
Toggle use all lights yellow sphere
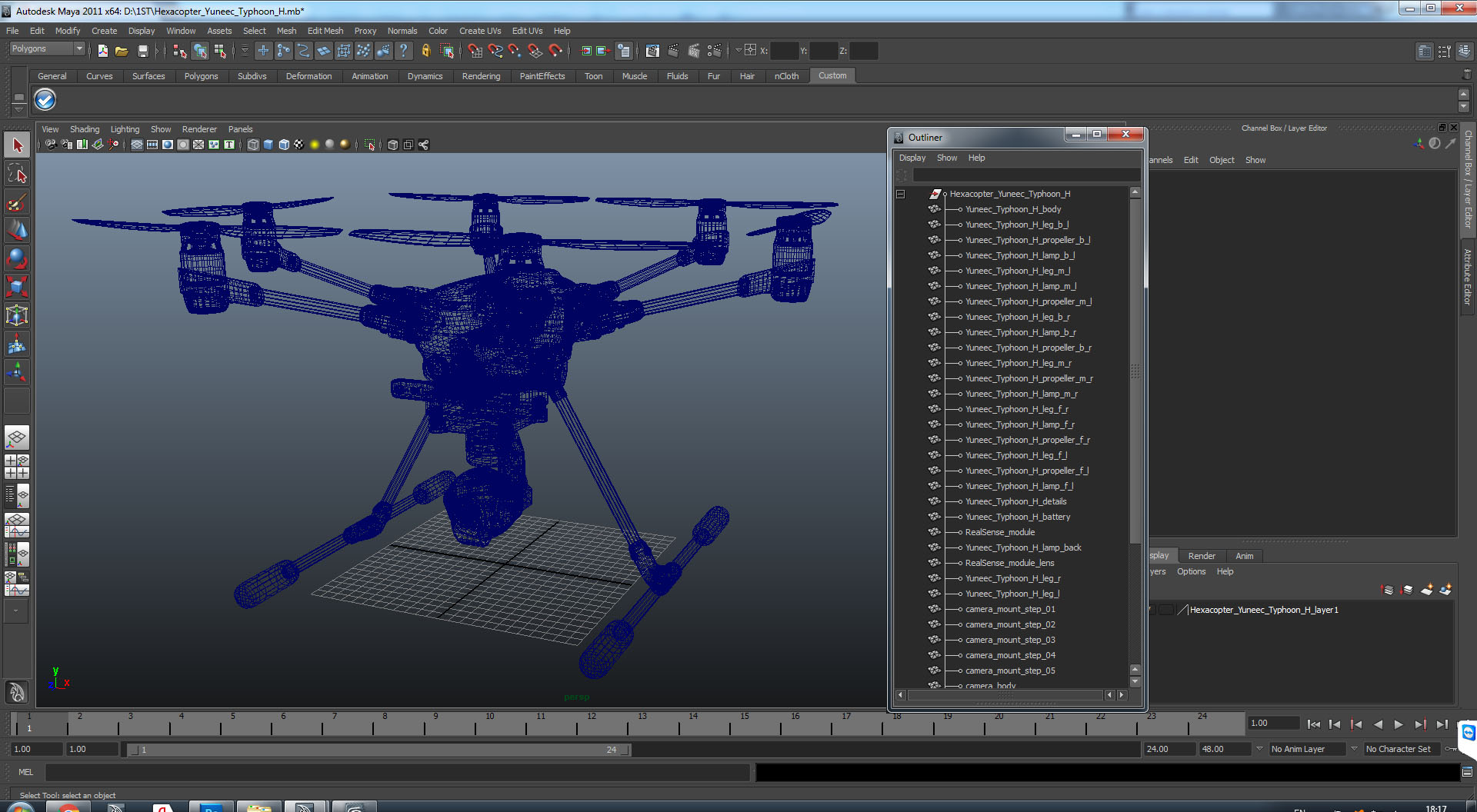tap(315, 145)
